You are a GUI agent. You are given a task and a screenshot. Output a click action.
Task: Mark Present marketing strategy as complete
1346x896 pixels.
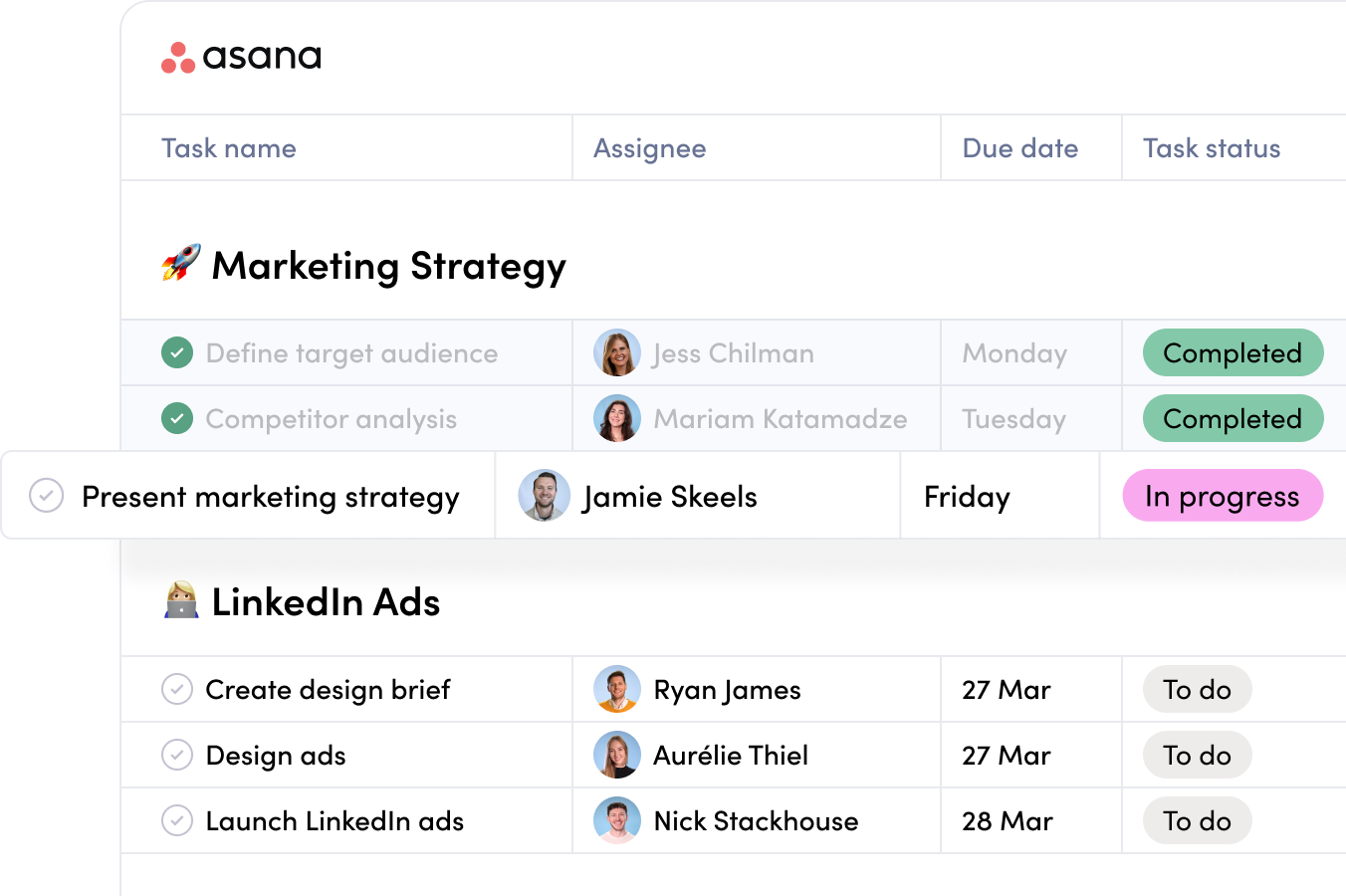pos(47,496)
